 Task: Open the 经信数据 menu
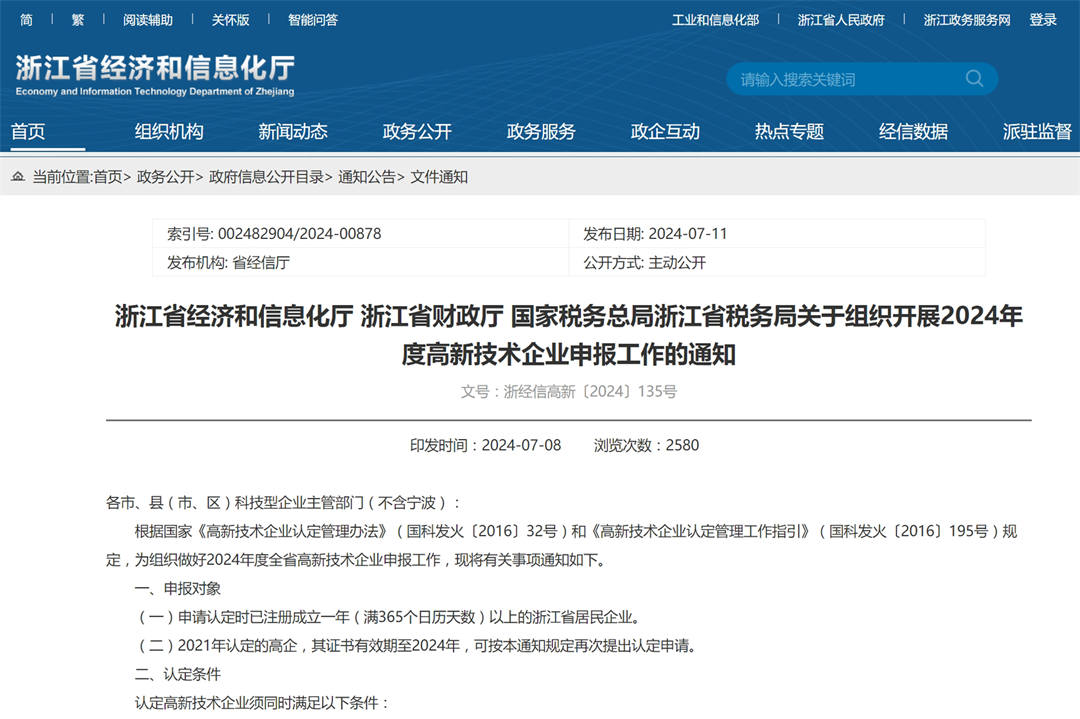pyautogui.click(x=913, y=132)
